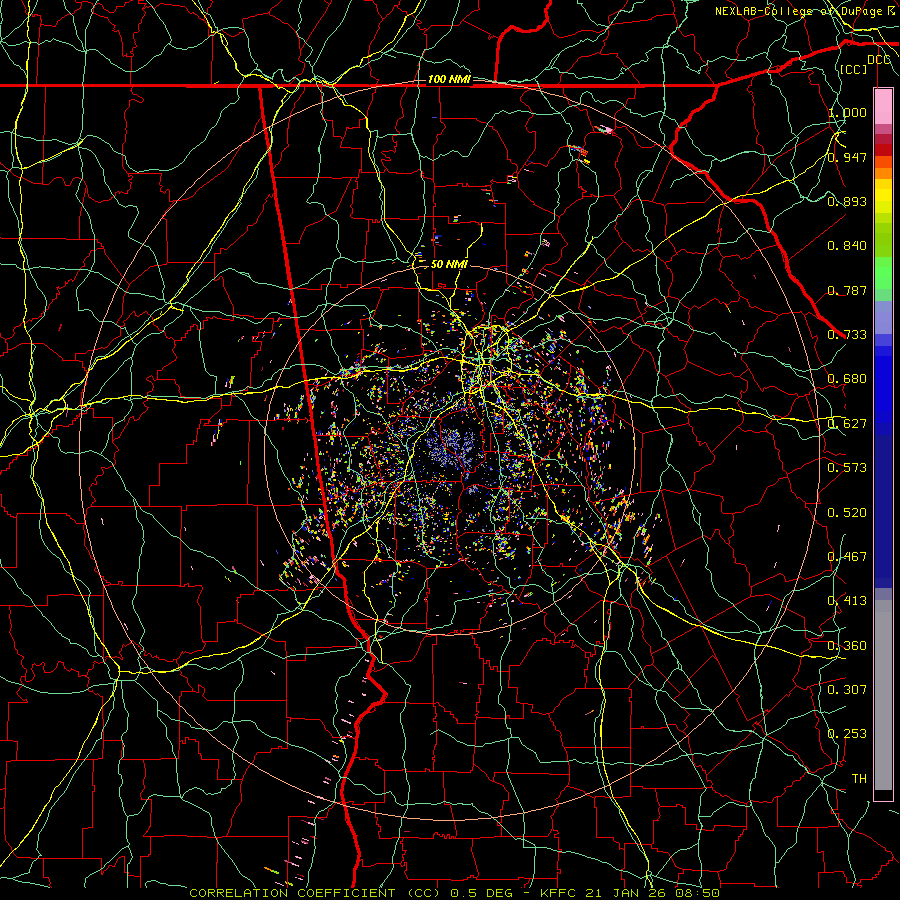
Task: Click the DCC label above the color scale
Action: coord(879,60)
